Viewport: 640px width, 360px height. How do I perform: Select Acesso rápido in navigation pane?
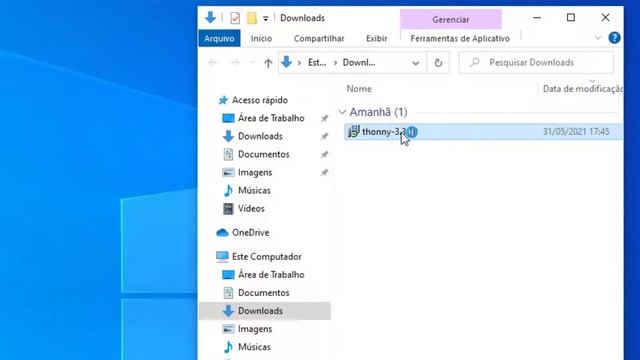click(x=260, y=100)
